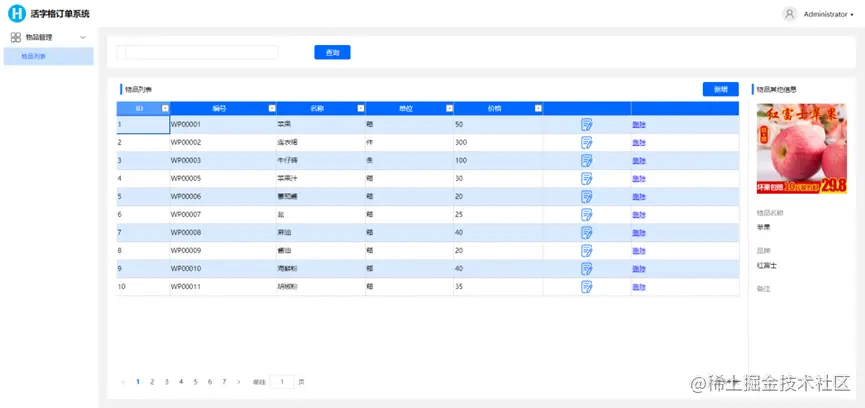Click the 查询 search button

[x=332, y=52]
